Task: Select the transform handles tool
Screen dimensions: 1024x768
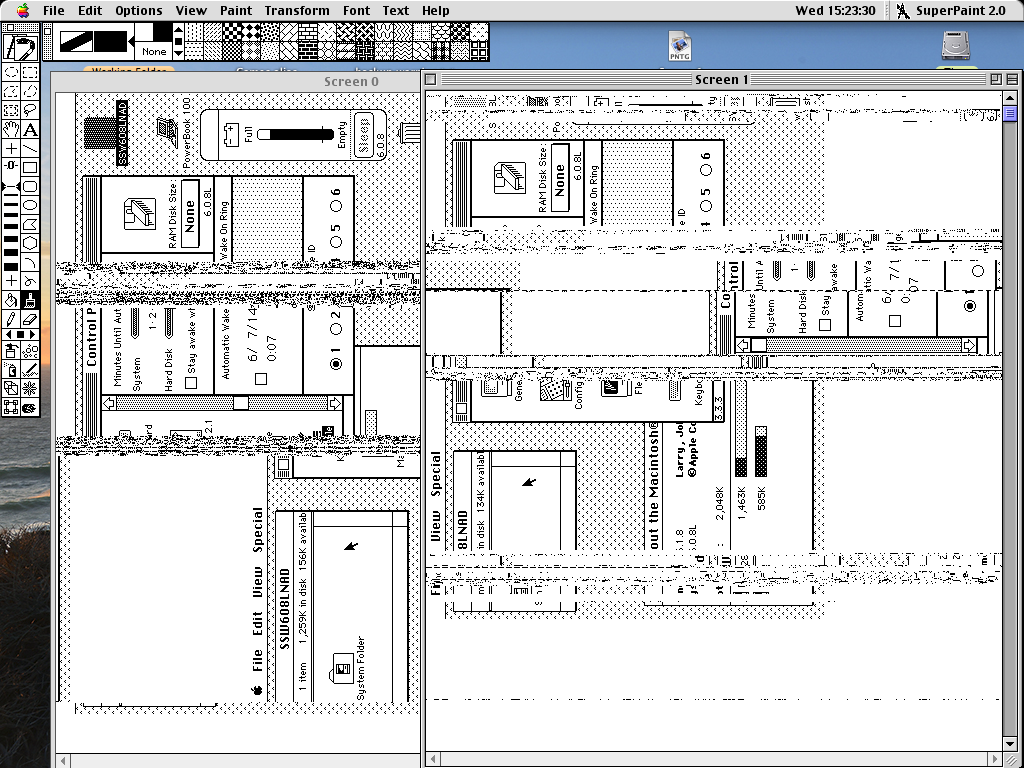Action: 11,408
